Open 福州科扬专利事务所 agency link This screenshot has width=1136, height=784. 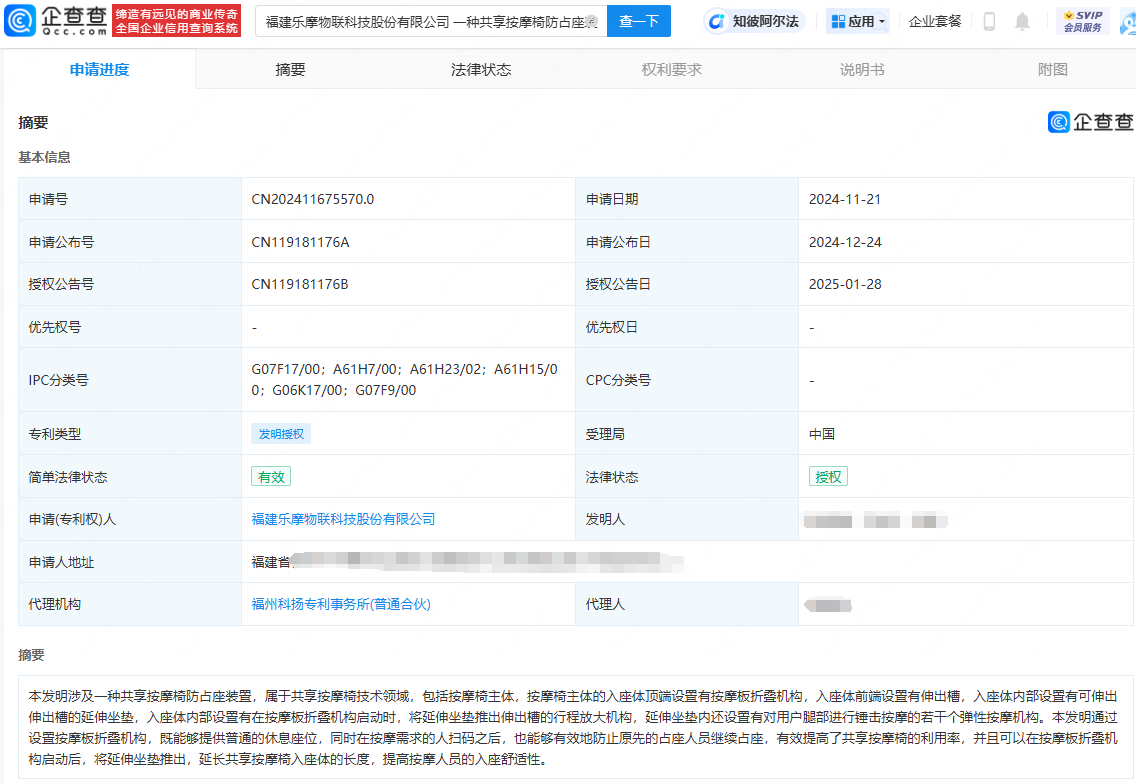click(341, 604)
